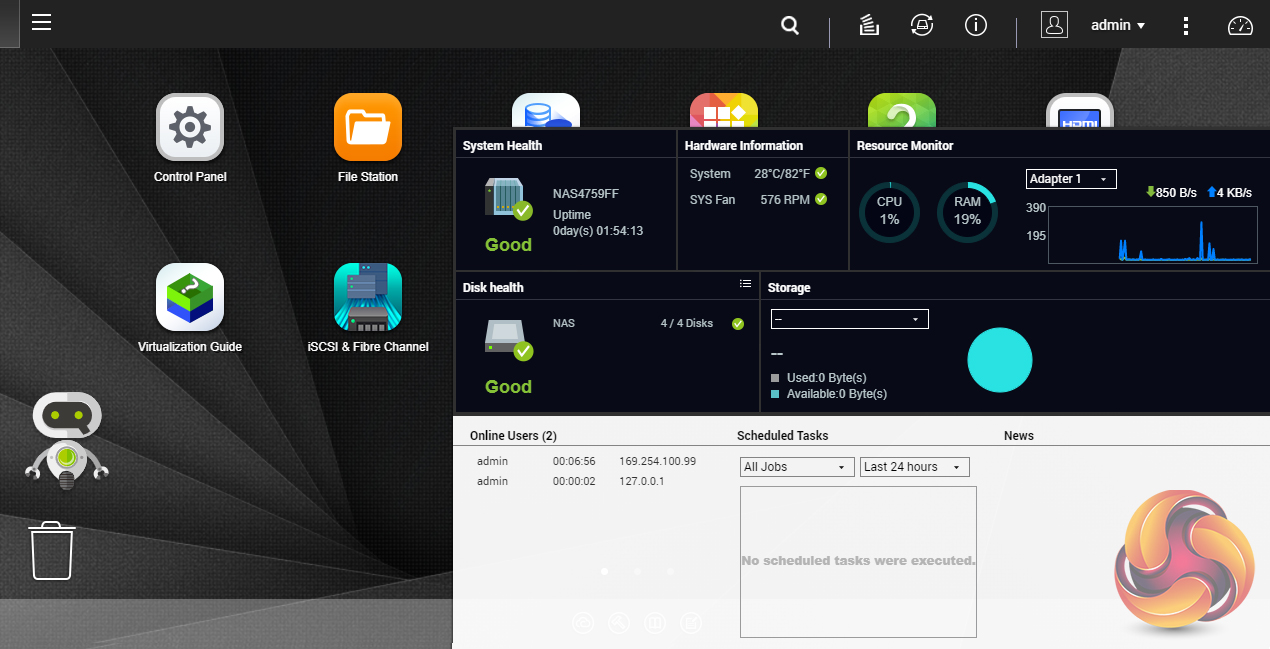Open the All Jobs filter dropdown
The image size is (1270, 649).
coord(796,467)
